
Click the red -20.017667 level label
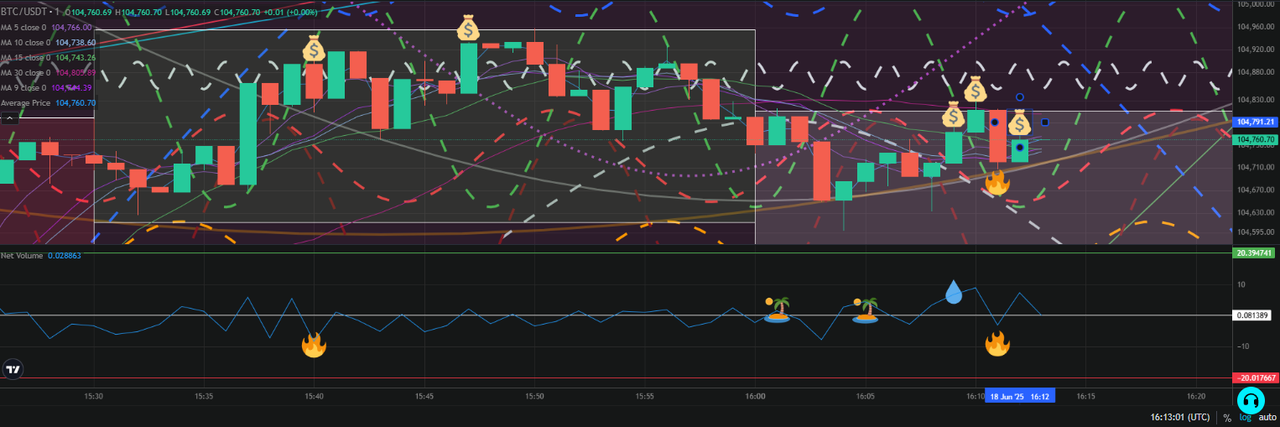pyautogui.click(x=1257, y=378)
